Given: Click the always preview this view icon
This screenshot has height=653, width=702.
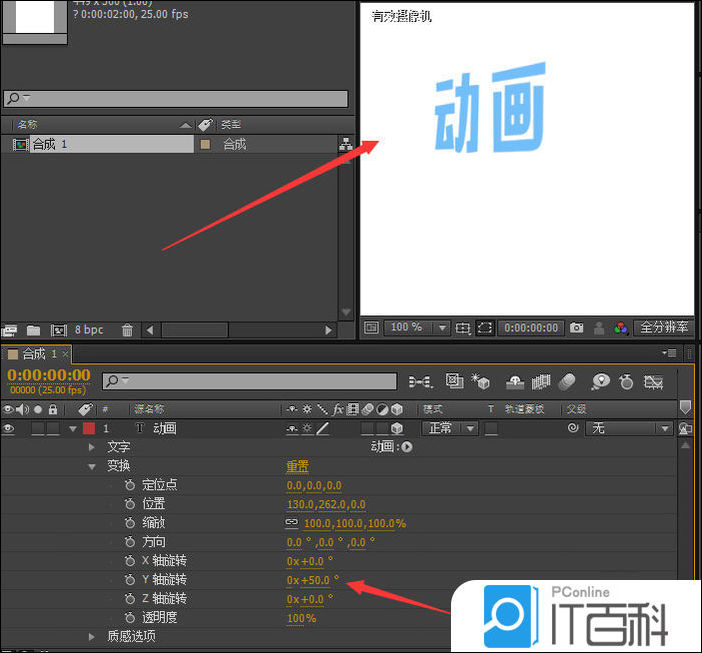Looking at the screenshot, I should pos(371,328).
